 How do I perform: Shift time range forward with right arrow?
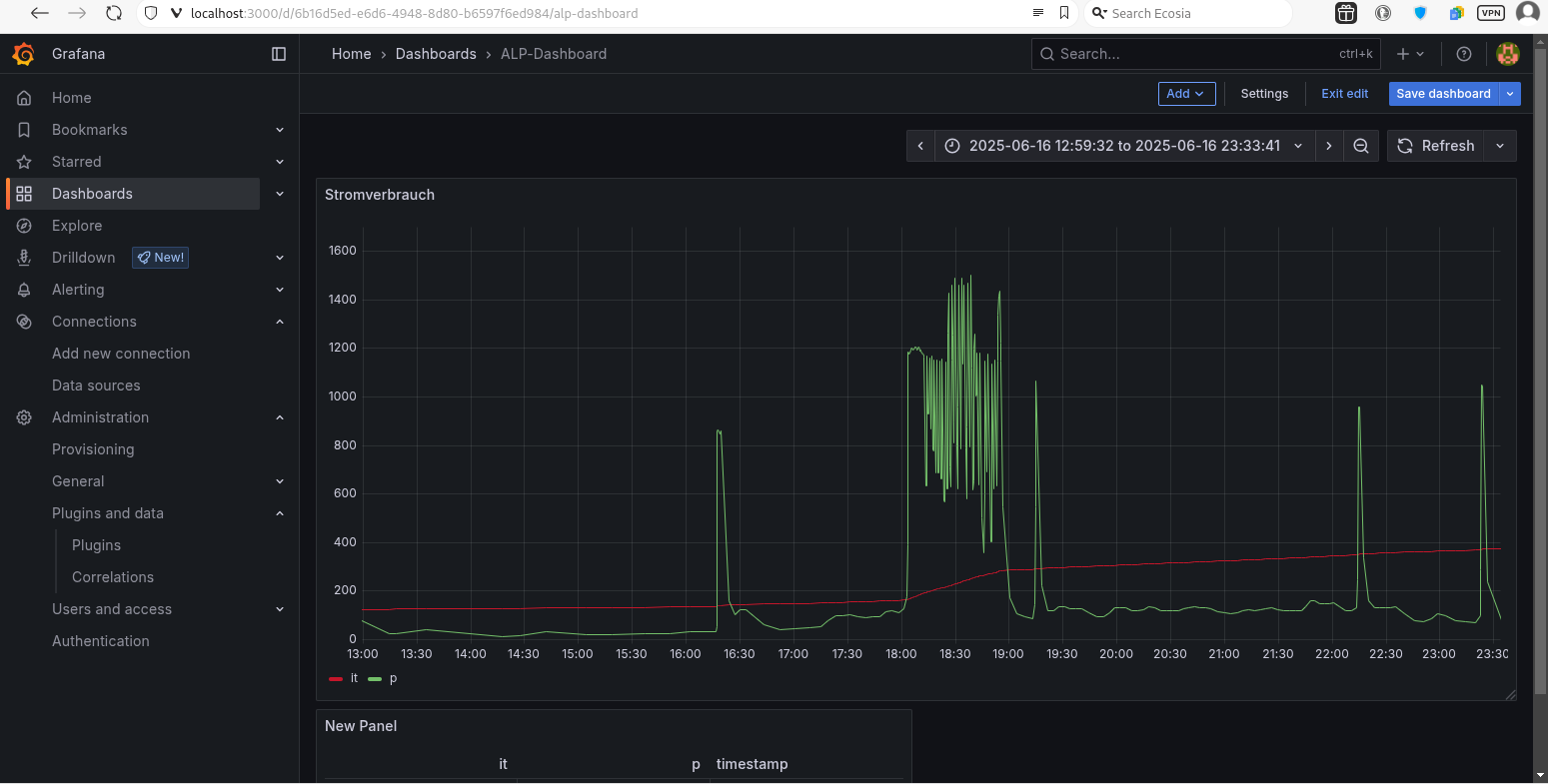1328,146
